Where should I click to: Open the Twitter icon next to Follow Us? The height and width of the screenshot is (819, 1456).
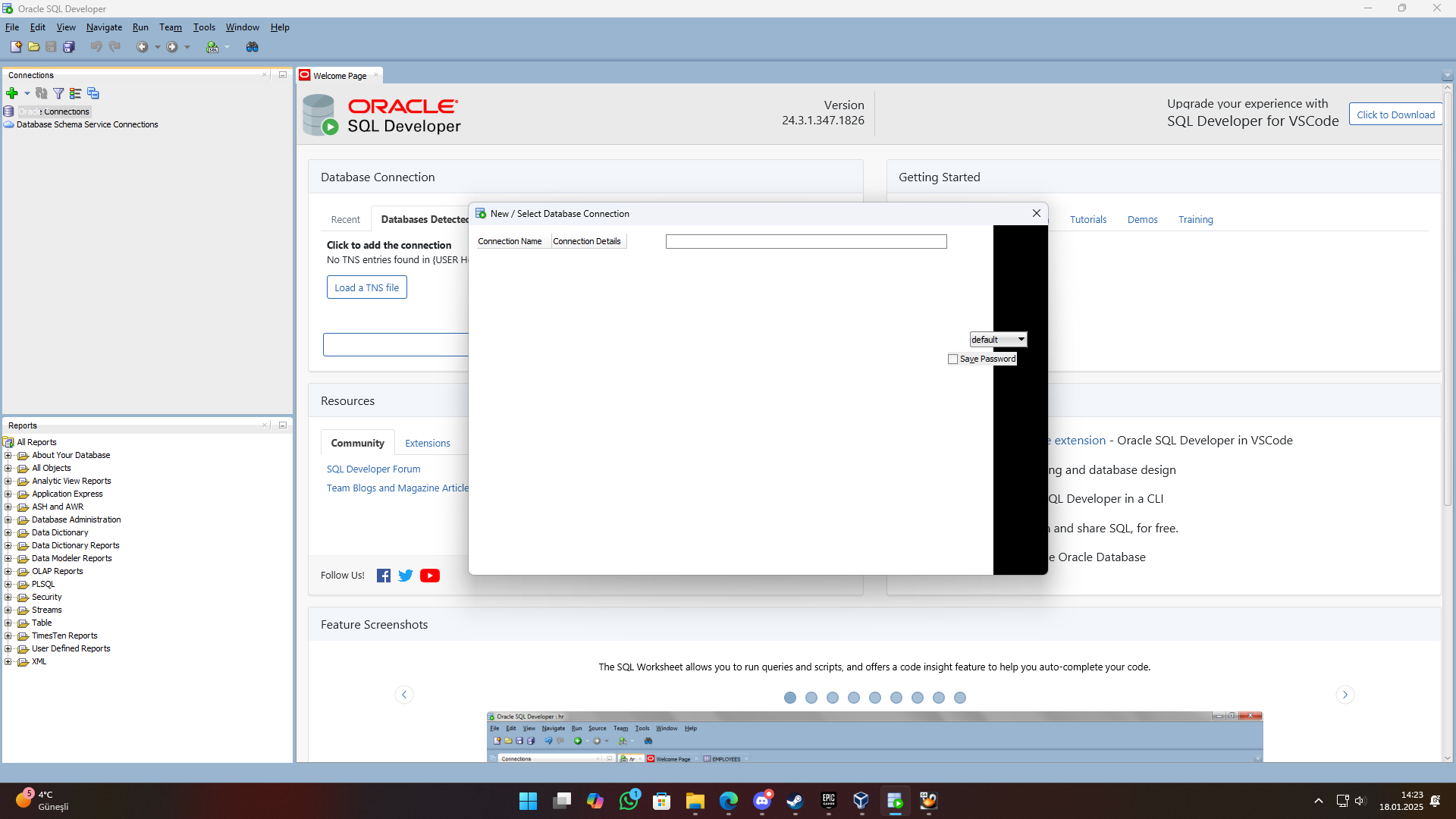point(406,576)
